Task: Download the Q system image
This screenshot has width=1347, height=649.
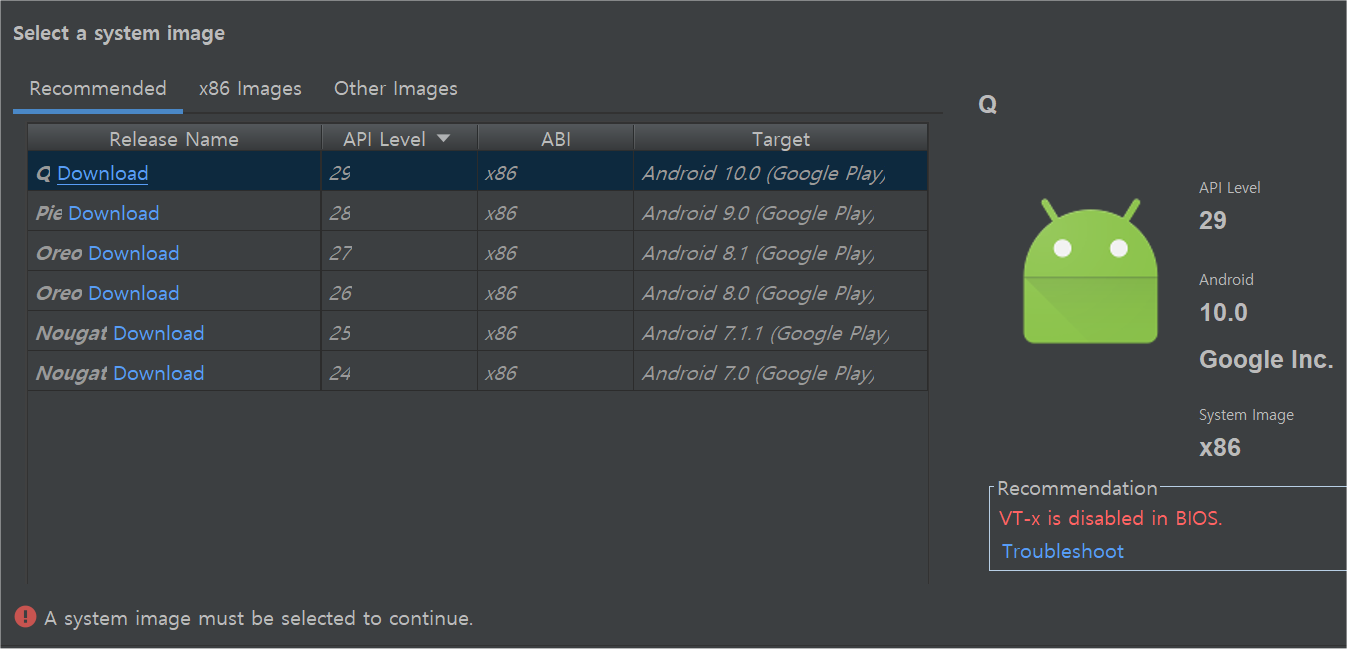Action: (x=103, y=173)
